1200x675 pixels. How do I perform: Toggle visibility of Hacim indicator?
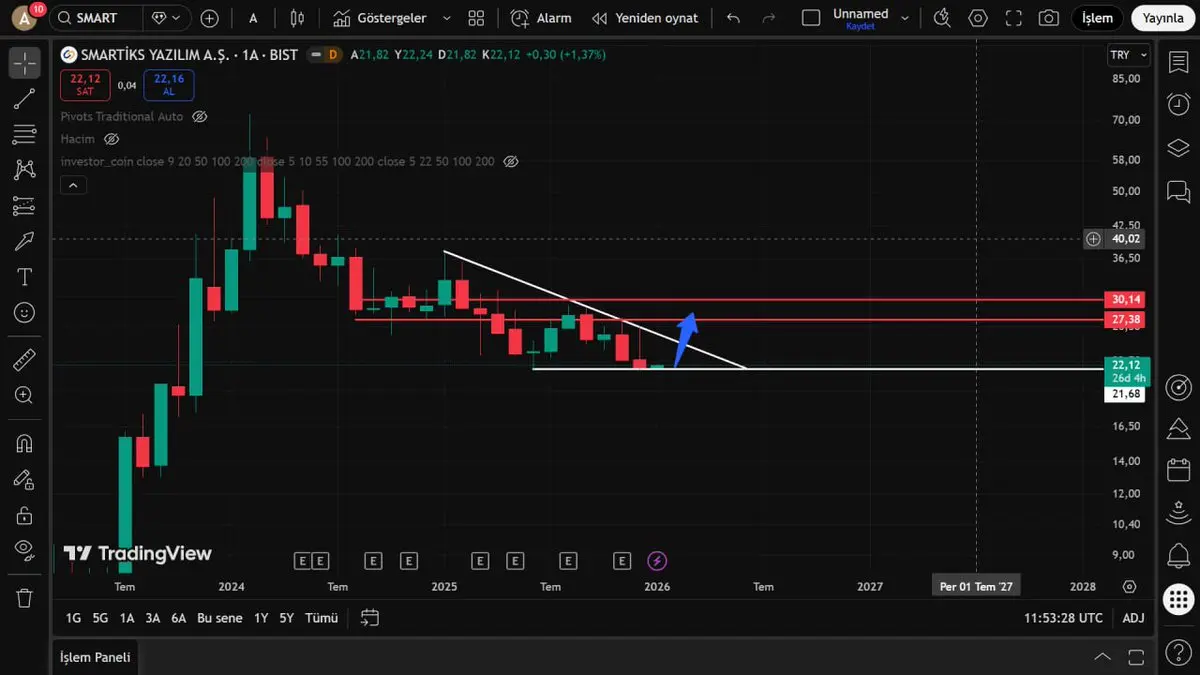[112, 139]
